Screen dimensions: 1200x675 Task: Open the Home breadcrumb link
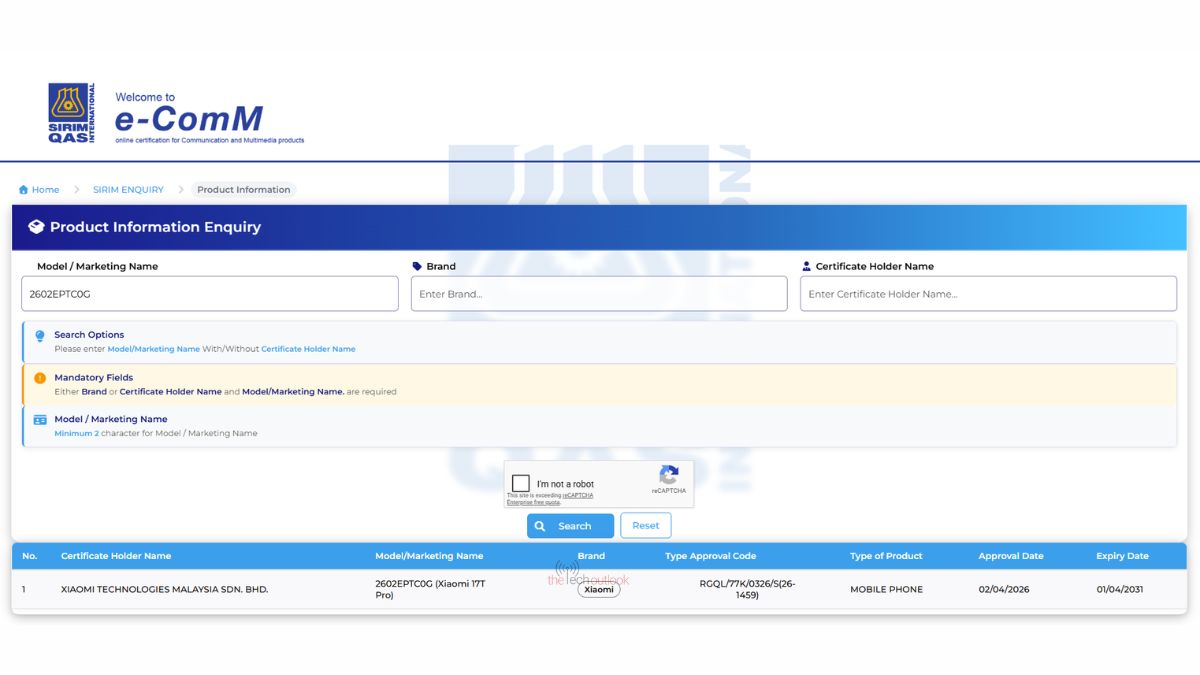tap(45, 190)
